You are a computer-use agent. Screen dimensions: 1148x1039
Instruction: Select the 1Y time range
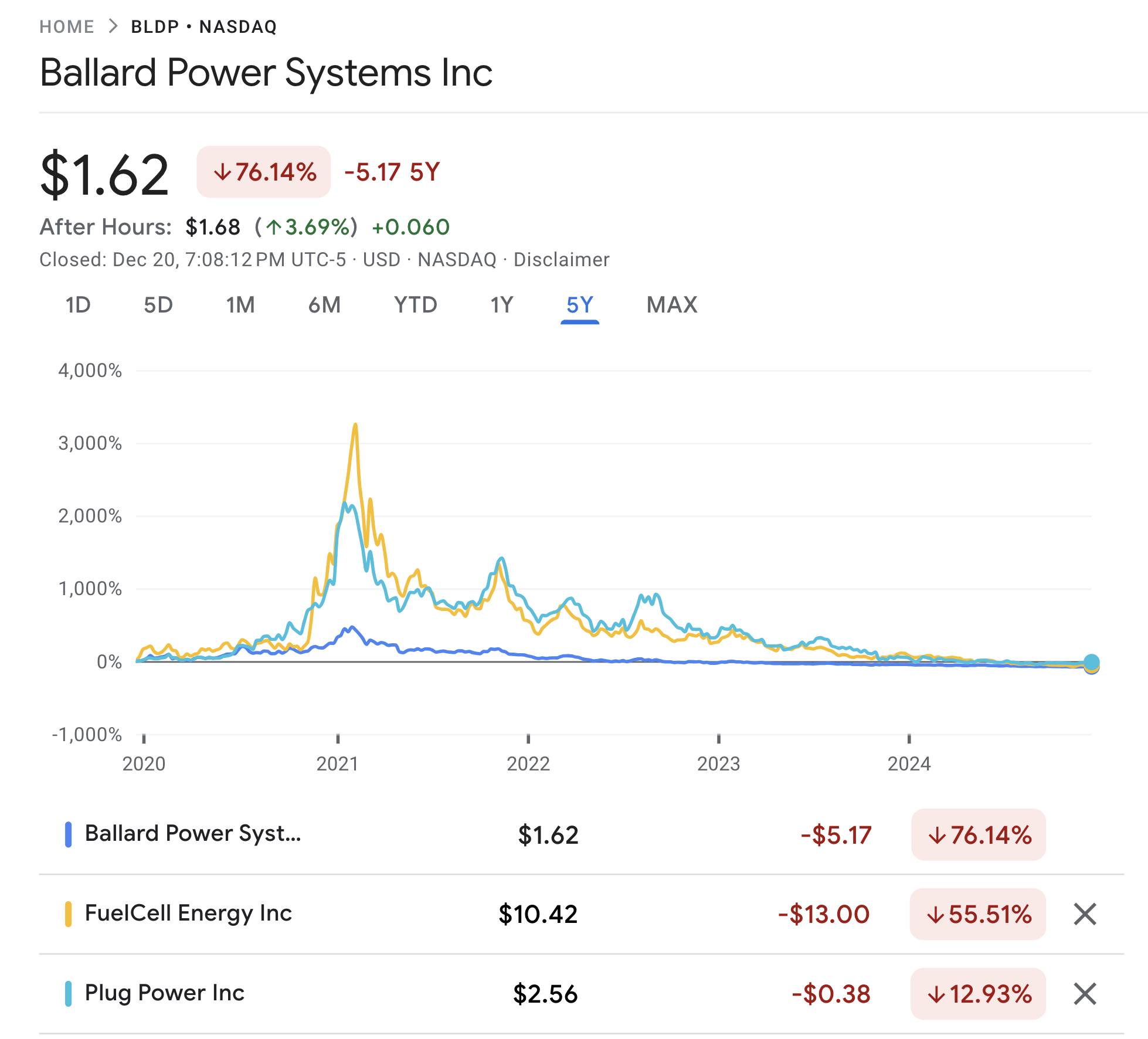point(501,305)
